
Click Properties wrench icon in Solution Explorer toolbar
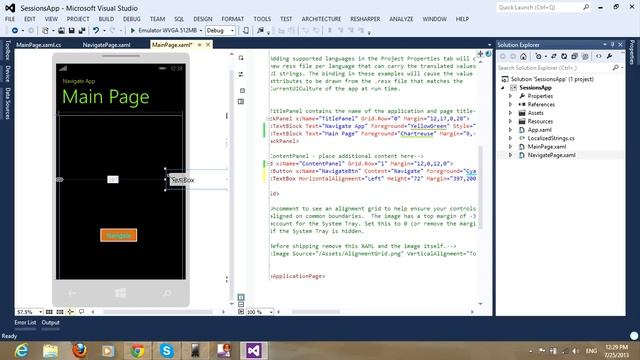pos(609,56)
